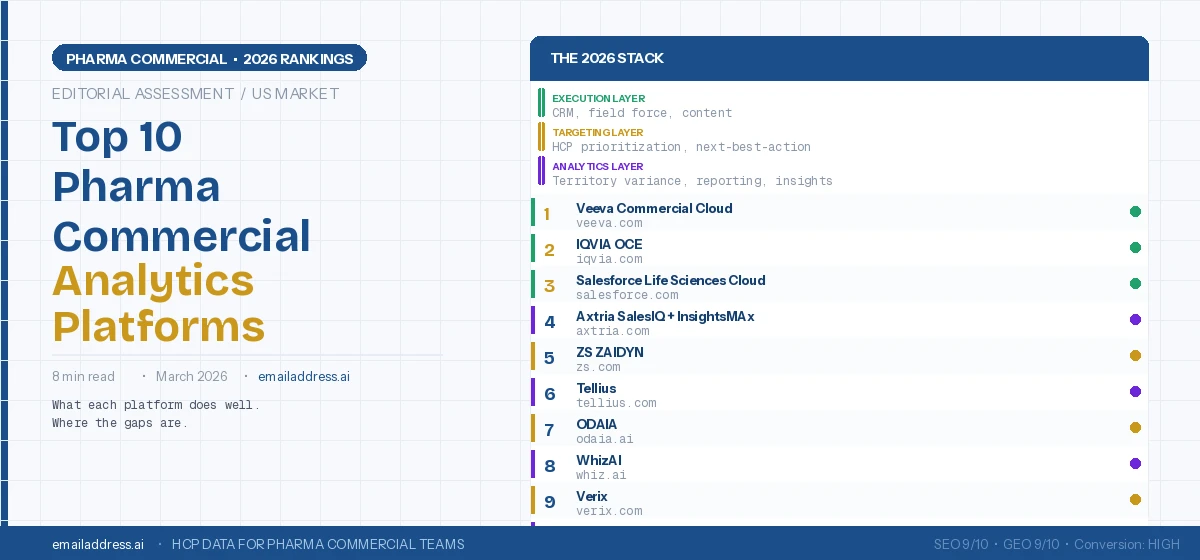Open the iqvia.com link
This screenshot has height=560, width=1200.
(x=609, y=259)
